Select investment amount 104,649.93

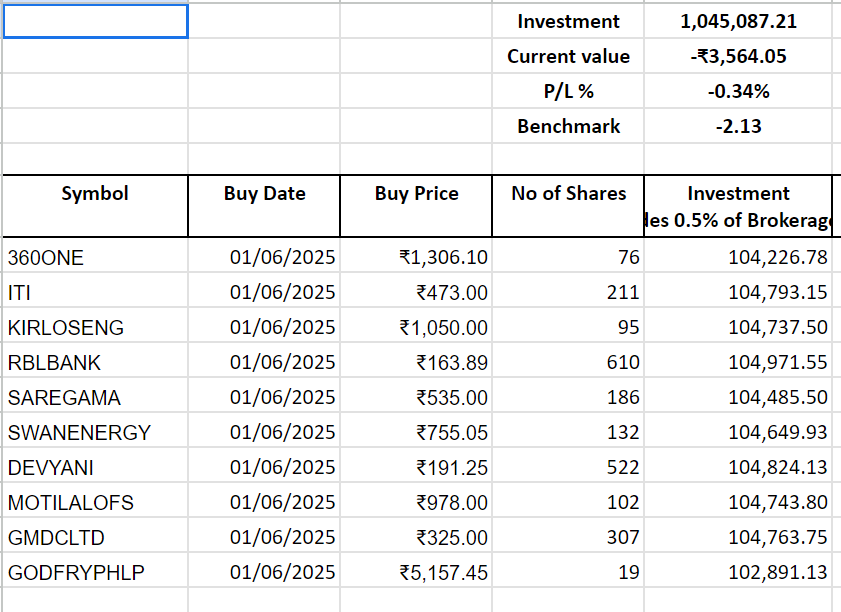pos(738,432)
